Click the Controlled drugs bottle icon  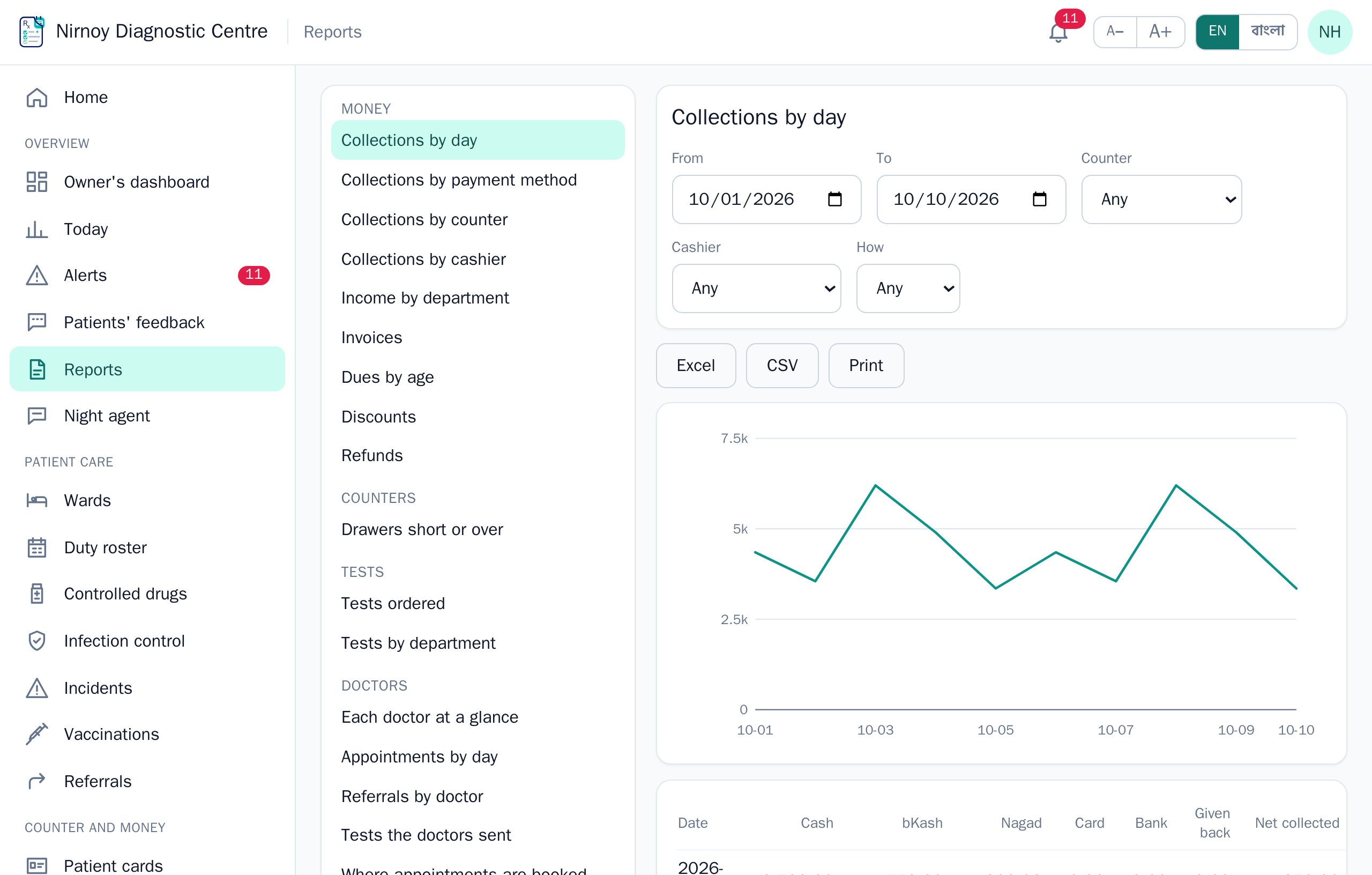37,594
